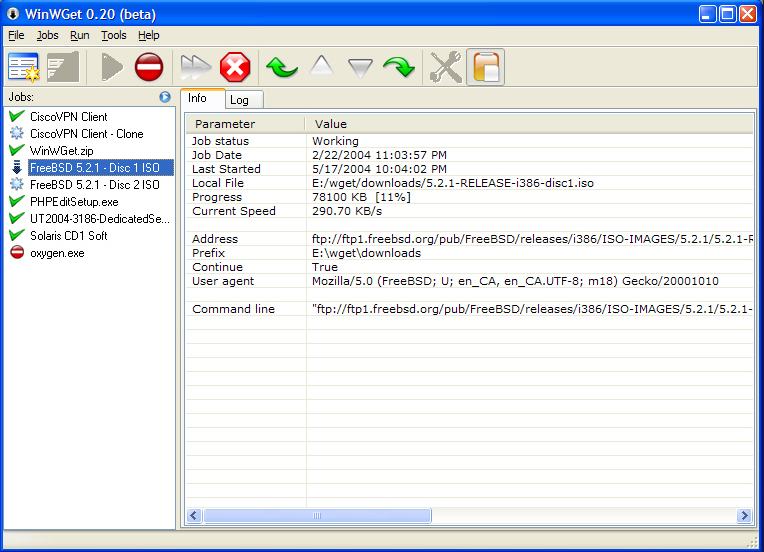The image size is (764, 552).
Task: Select the CiscoVPN Client job
Action: click(x=69, y=117)
